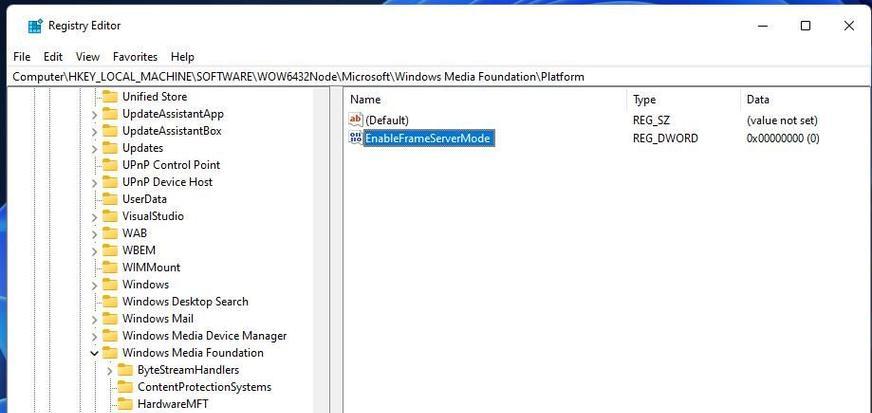Open the Edit menu
Image resolution: width=872 pixels, height=413 pixels.
click(x=53, y=57)
